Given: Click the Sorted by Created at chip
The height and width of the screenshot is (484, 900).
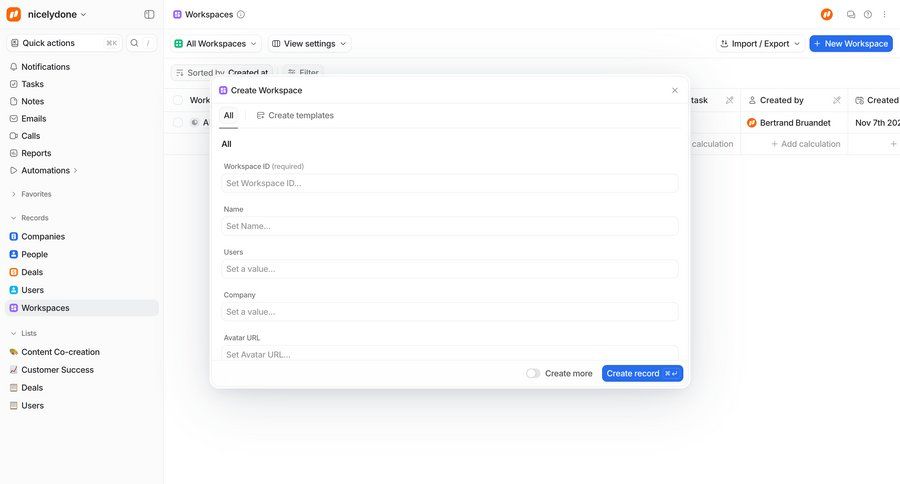Looking at the screenshot, I should tap(222, 72).
